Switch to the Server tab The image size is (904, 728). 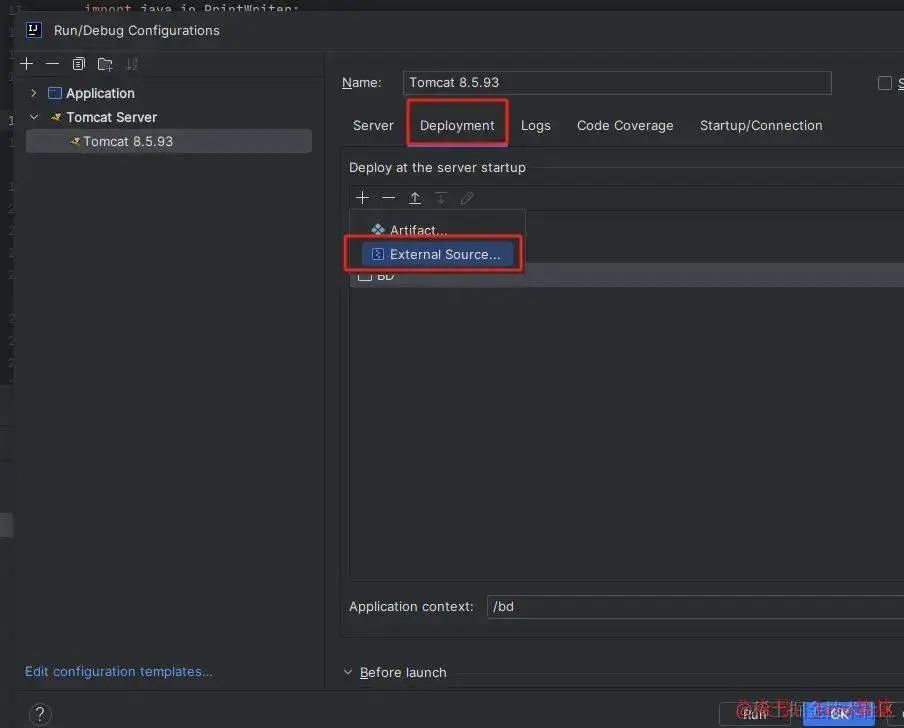tap(373, 126)
